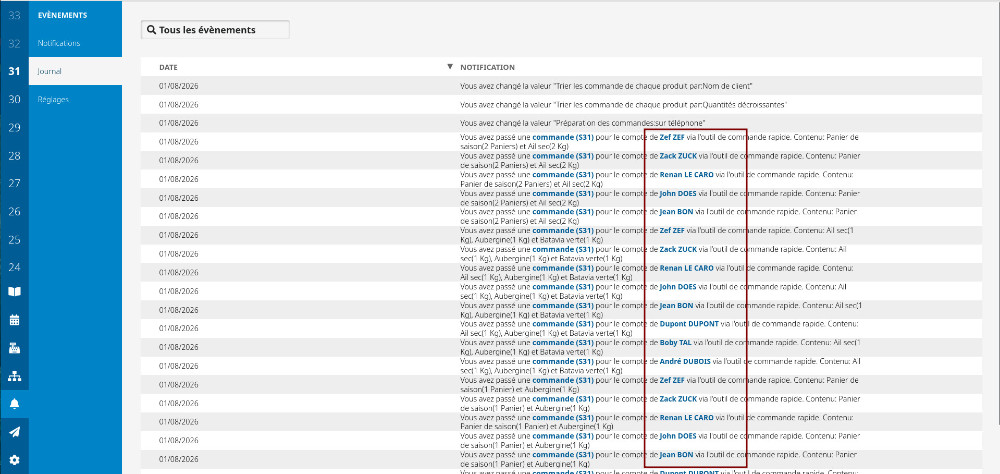Click the bell events icon
1000x474 pixels.
(14, 404)
